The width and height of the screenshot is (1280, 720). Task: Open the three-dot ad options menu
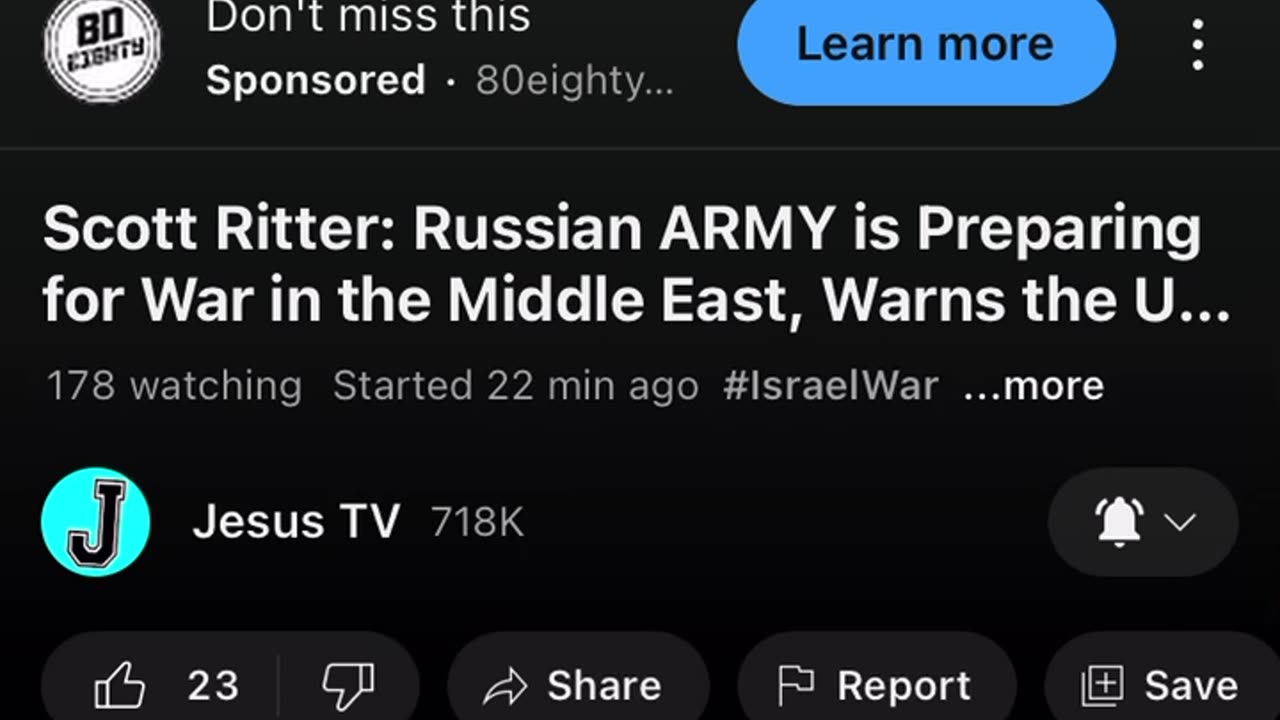1197,45
